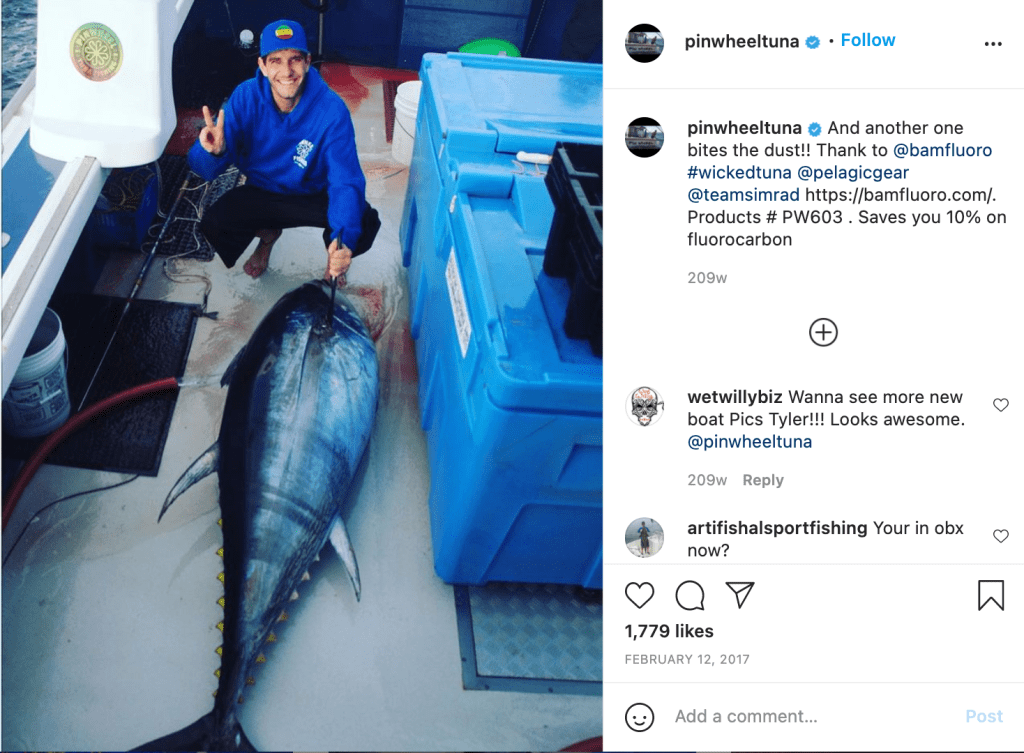The height and width of the screenshot is (753, 1024).
Task: Like artifishalsportfishing's comment
Action: 1000,536
